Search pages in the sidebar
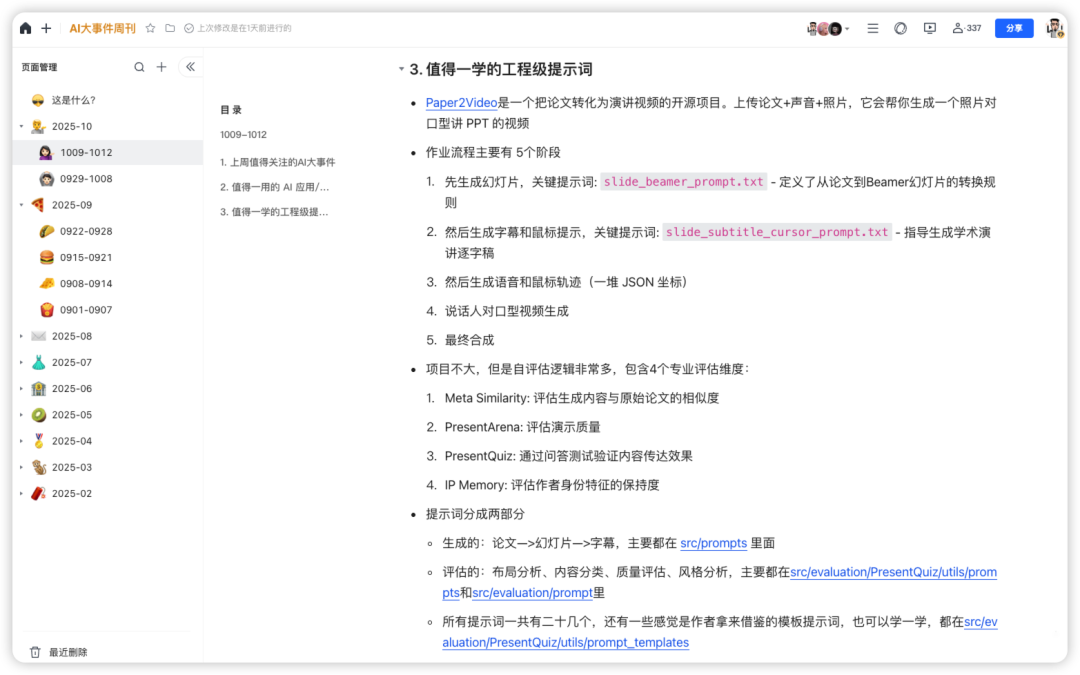Viewport: 1080px width, 675px height. click(x=139, y=67)
